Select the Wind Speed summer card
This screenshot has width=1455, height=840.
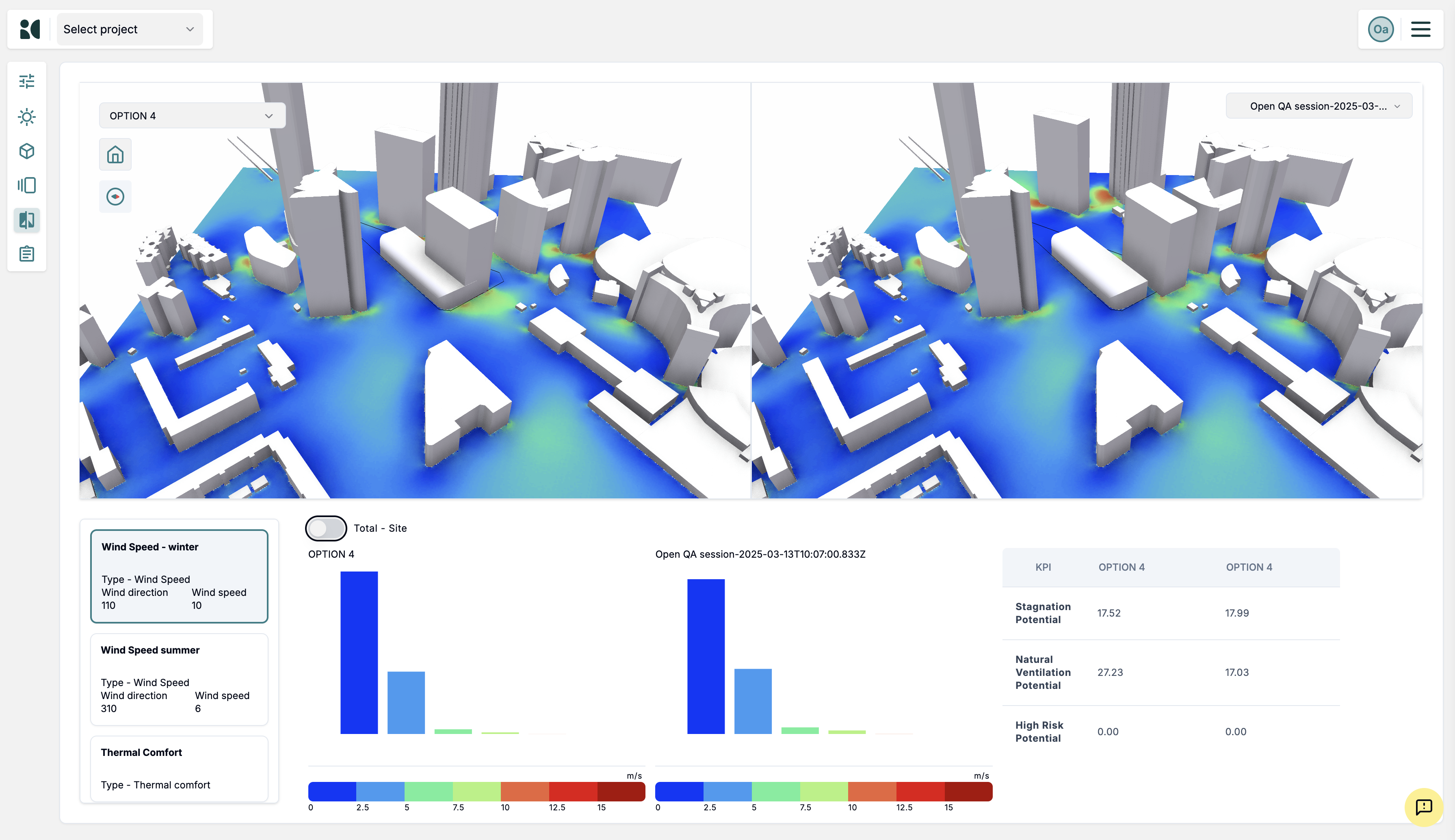point(179,679)
